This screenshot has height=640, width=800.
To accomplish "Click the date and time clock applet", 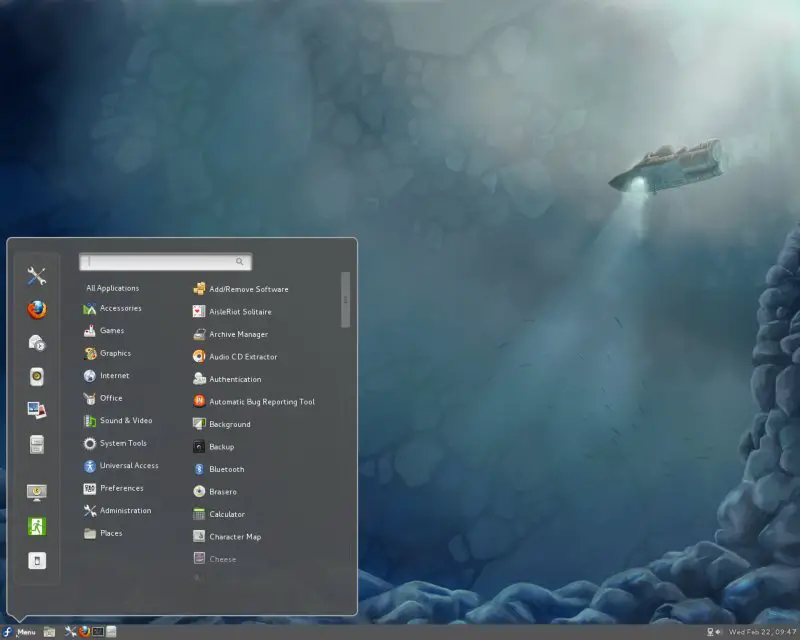I will click(762, 632).
